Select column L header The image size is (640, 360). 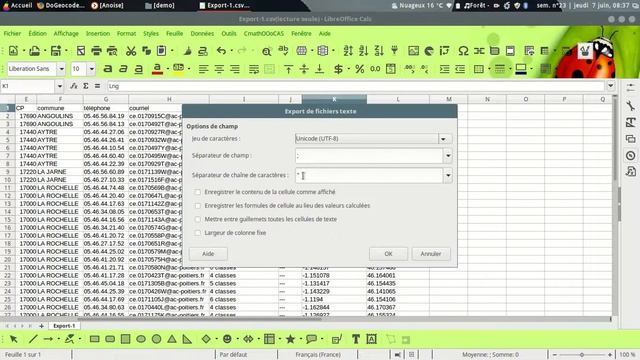[398, 99]
